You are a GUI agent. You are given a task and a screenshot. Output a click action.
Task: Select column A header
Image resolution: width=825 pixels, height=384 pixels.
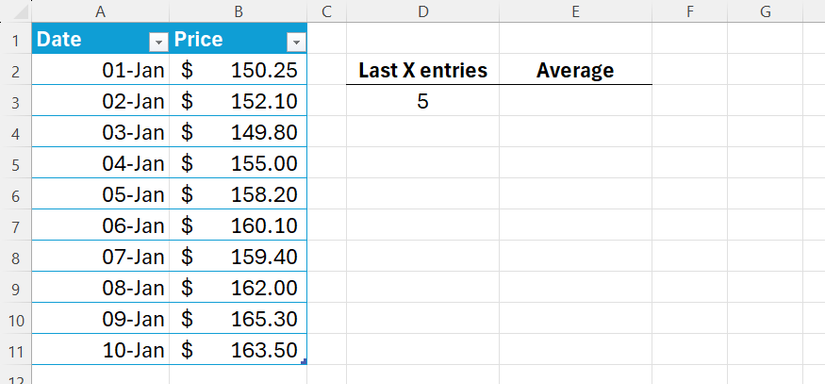coord(100,11)
